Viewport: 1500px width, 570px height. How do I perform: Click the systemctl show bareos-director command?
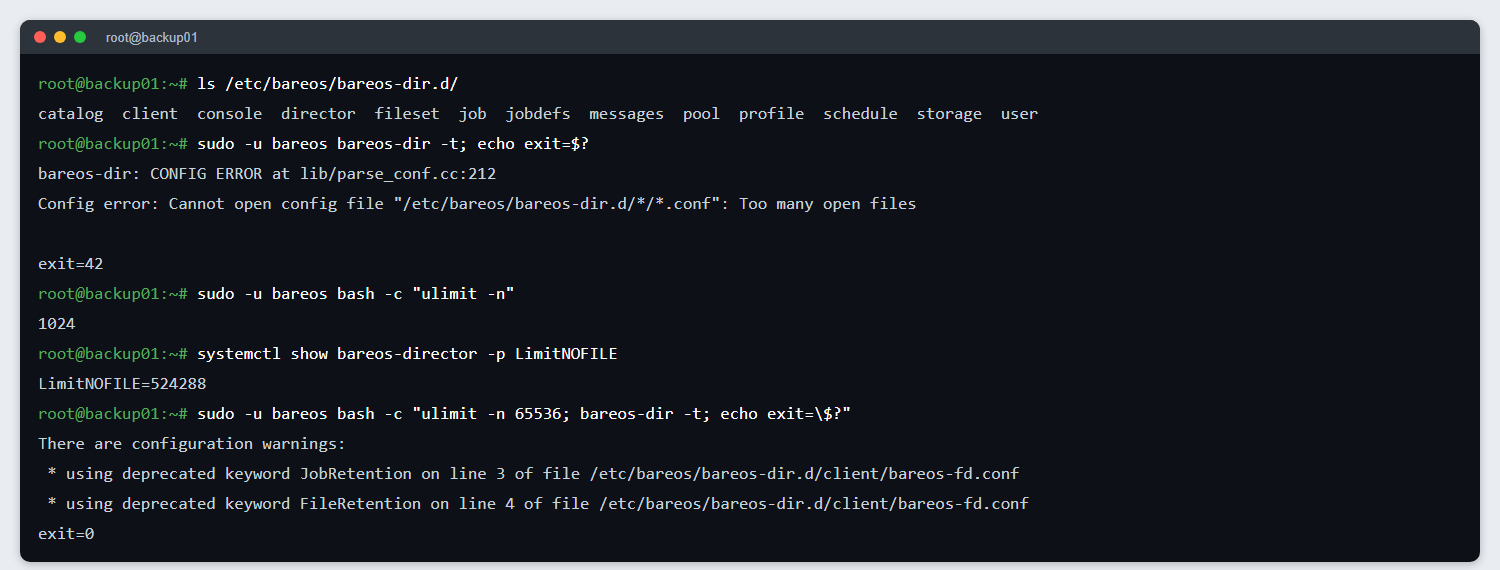point(407,354)
